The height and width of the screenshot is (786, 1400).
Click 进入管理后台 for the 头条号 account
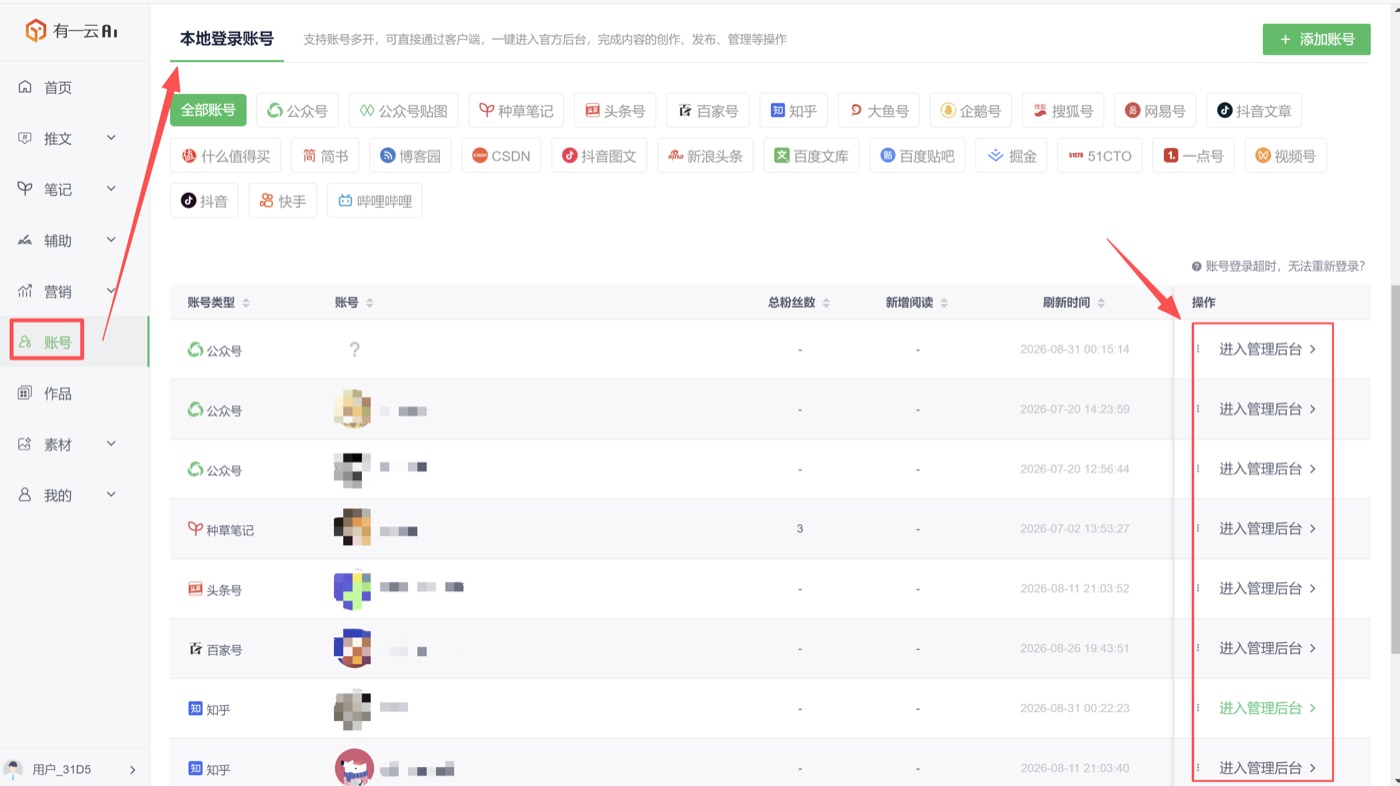coord(1267,589)
